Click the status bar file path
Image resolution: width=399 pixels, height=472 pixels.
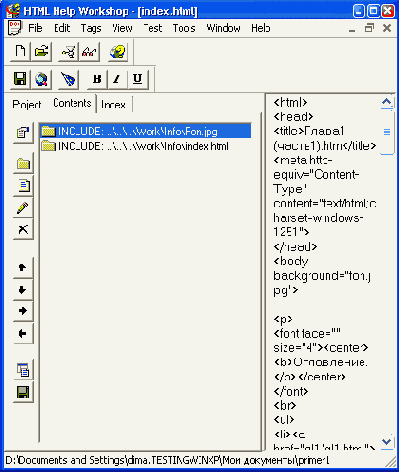pos(167,461)
